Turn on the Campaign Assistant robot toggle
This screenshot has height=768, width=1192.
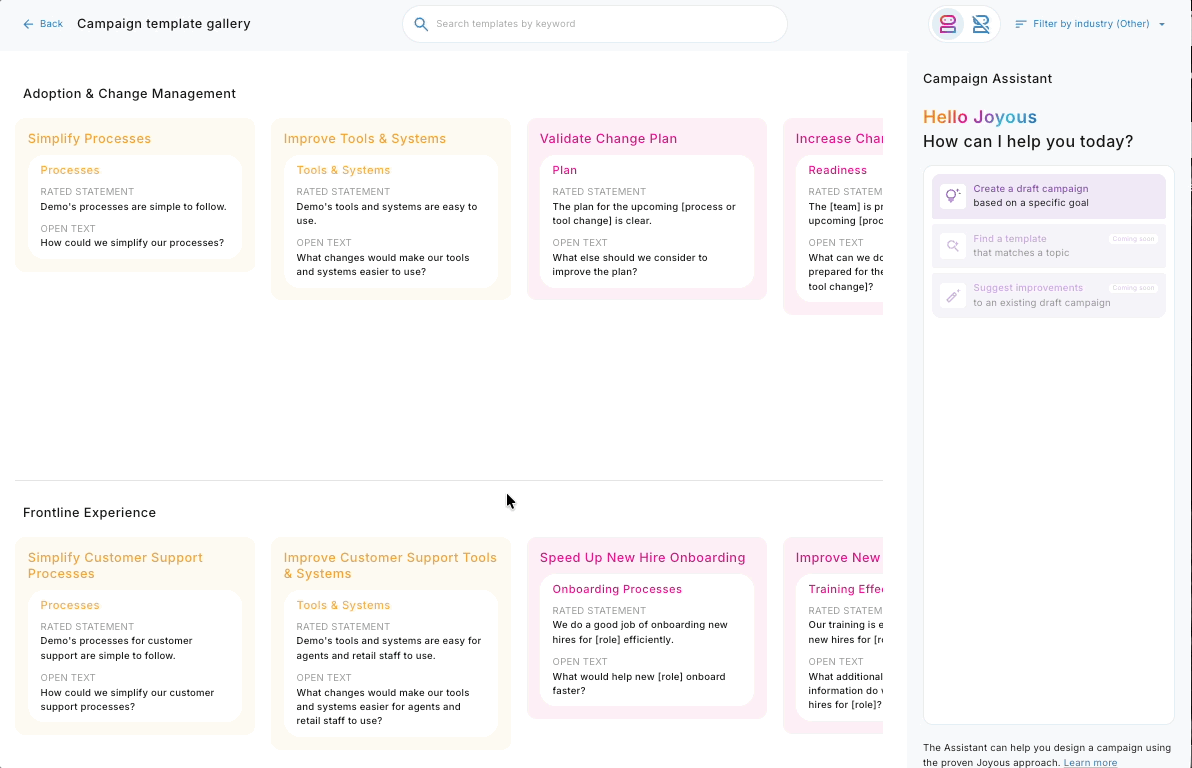click(948, 24)
